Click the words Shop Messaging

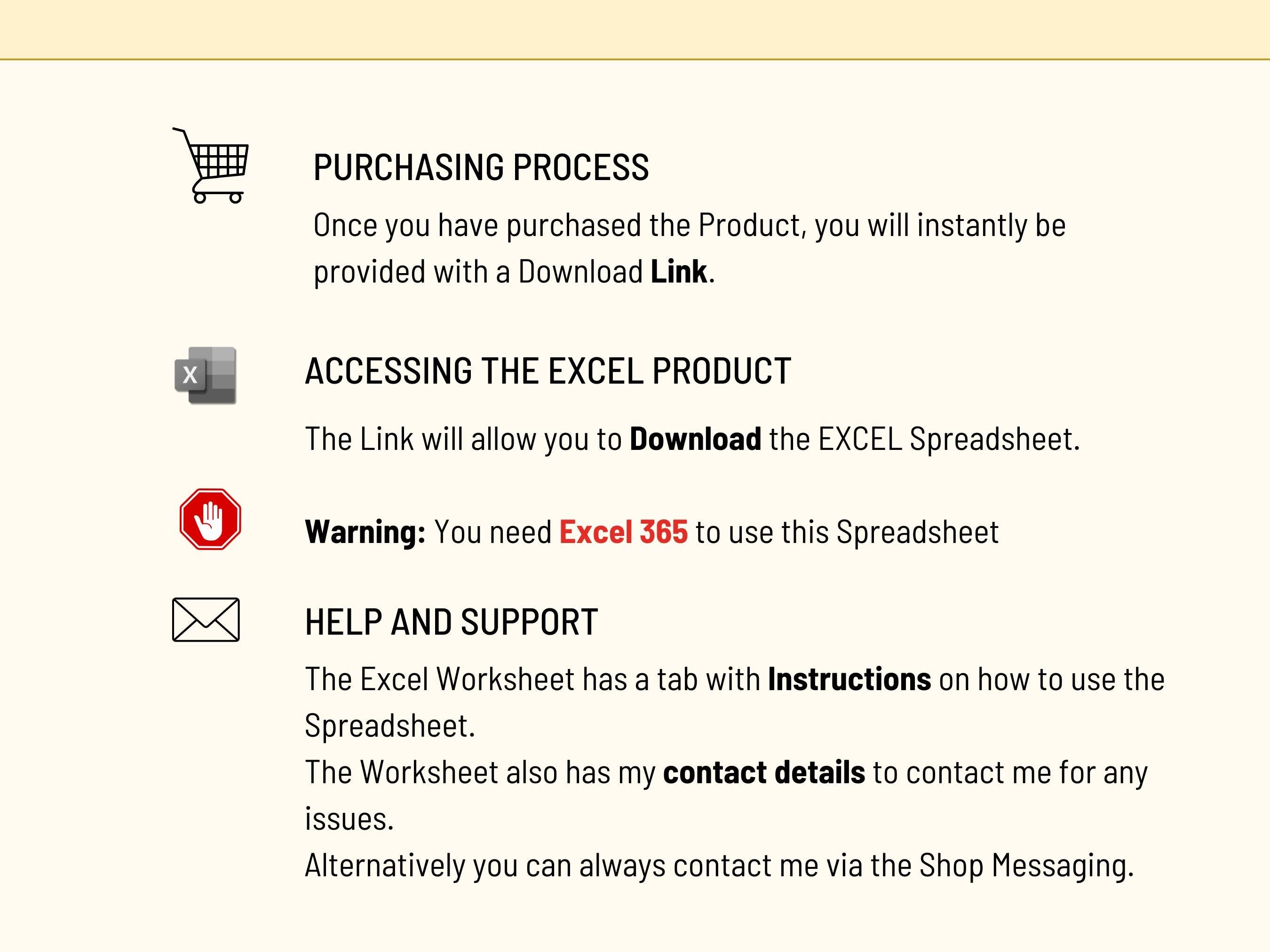coord(1025,865)
